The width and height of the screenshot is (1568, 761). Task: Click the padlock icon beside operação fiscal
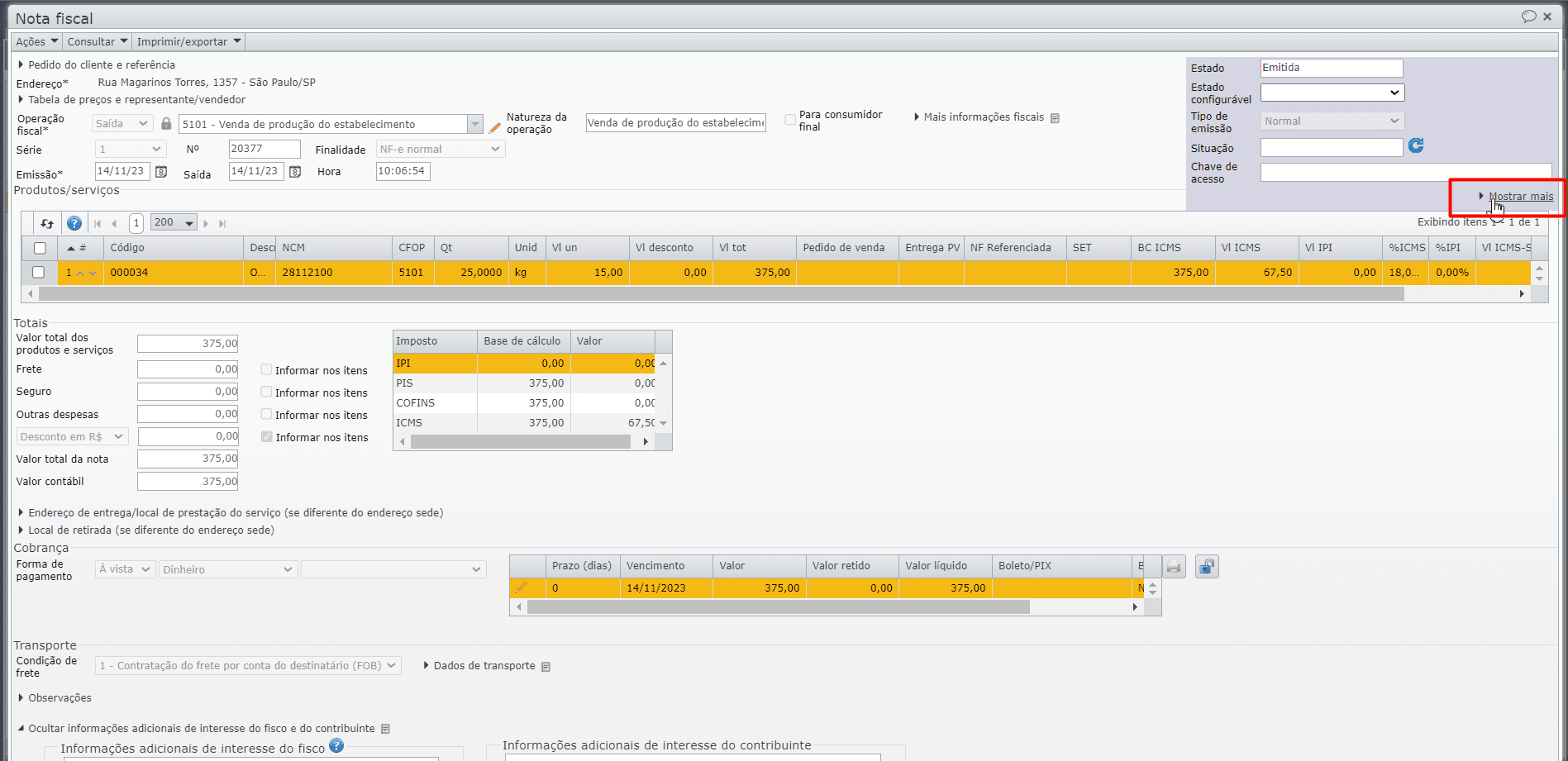pos(166,124)
